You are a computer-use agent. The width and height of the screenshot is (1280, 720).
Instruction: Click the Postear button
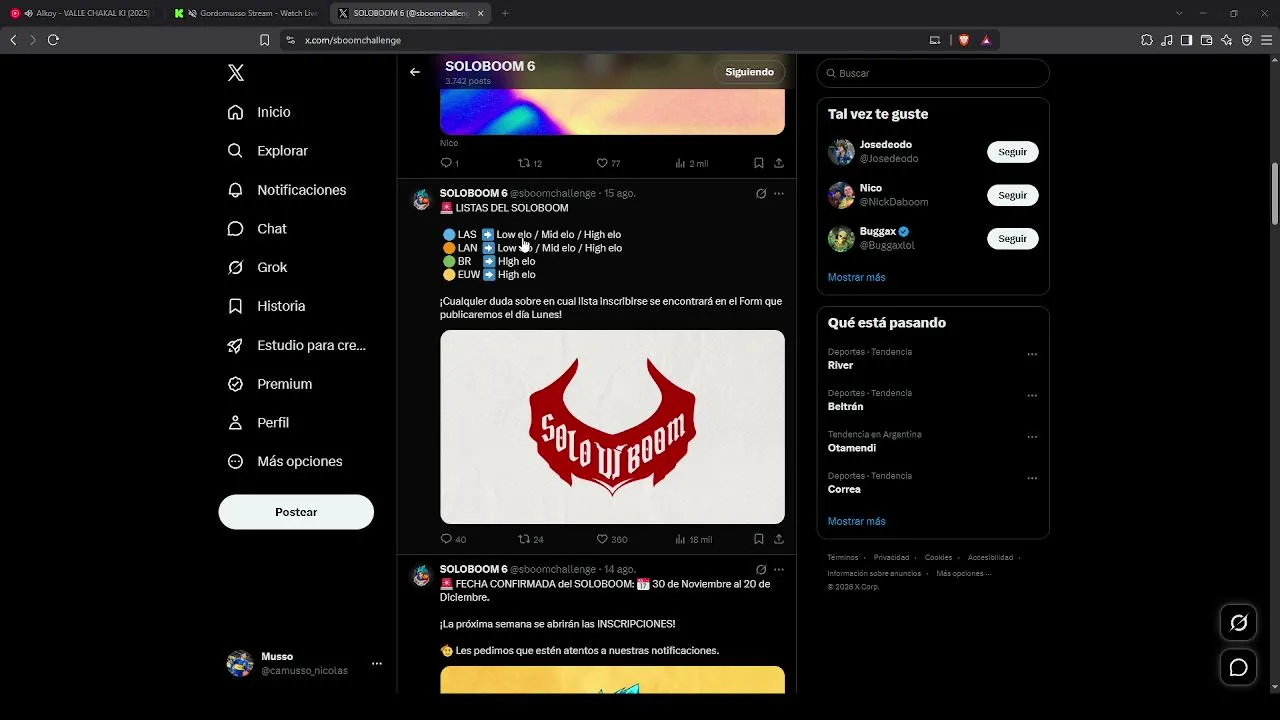(296, 512)
